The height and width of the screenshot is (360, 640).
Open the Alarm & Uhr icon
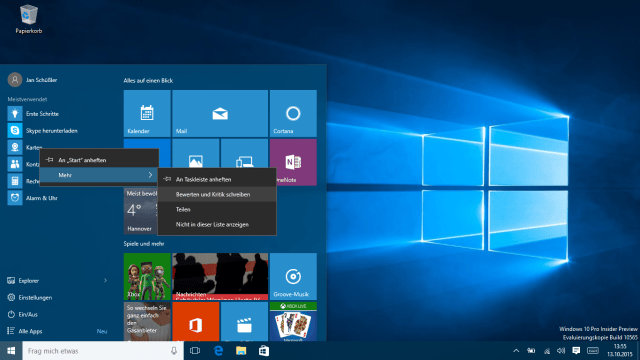click(15, 198)
